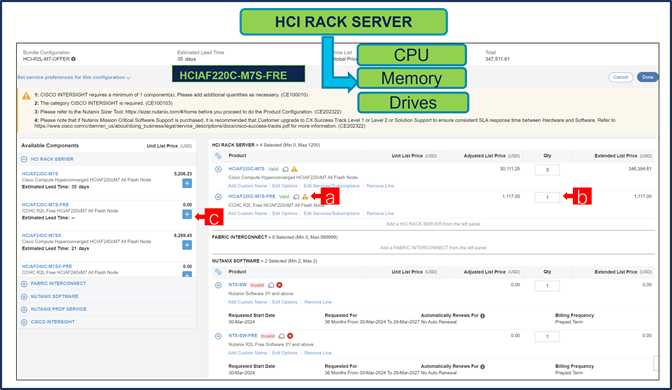
Task: Click Add Custom Name under HCIAF220C-M7S-FRE
Action: coord(247,213)
